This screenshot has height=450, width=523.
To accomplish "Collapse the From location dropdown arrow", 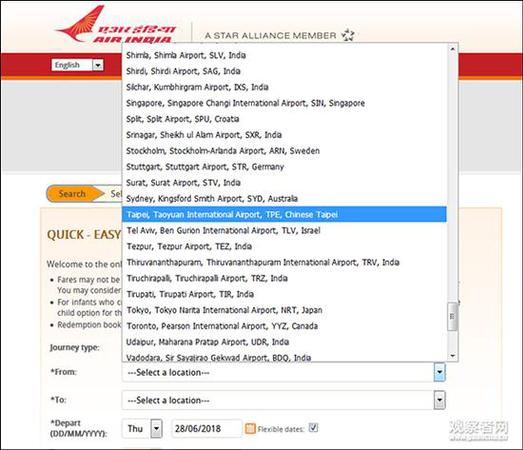I will point(440,372).
